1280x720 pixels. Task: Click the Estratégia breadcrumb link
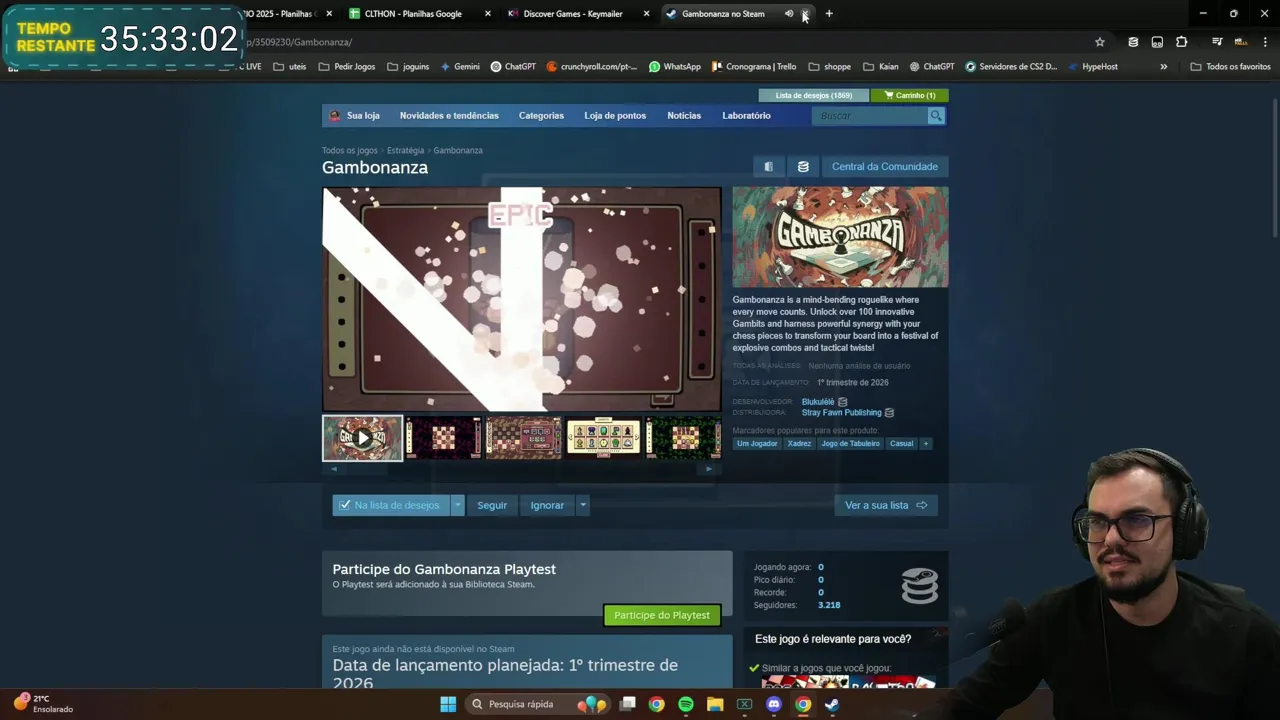point(405,151)
